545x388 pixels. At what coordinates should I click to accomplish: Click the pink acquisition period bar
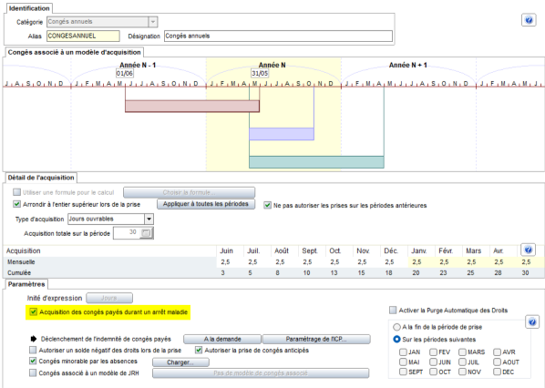(x=192, y=106)
